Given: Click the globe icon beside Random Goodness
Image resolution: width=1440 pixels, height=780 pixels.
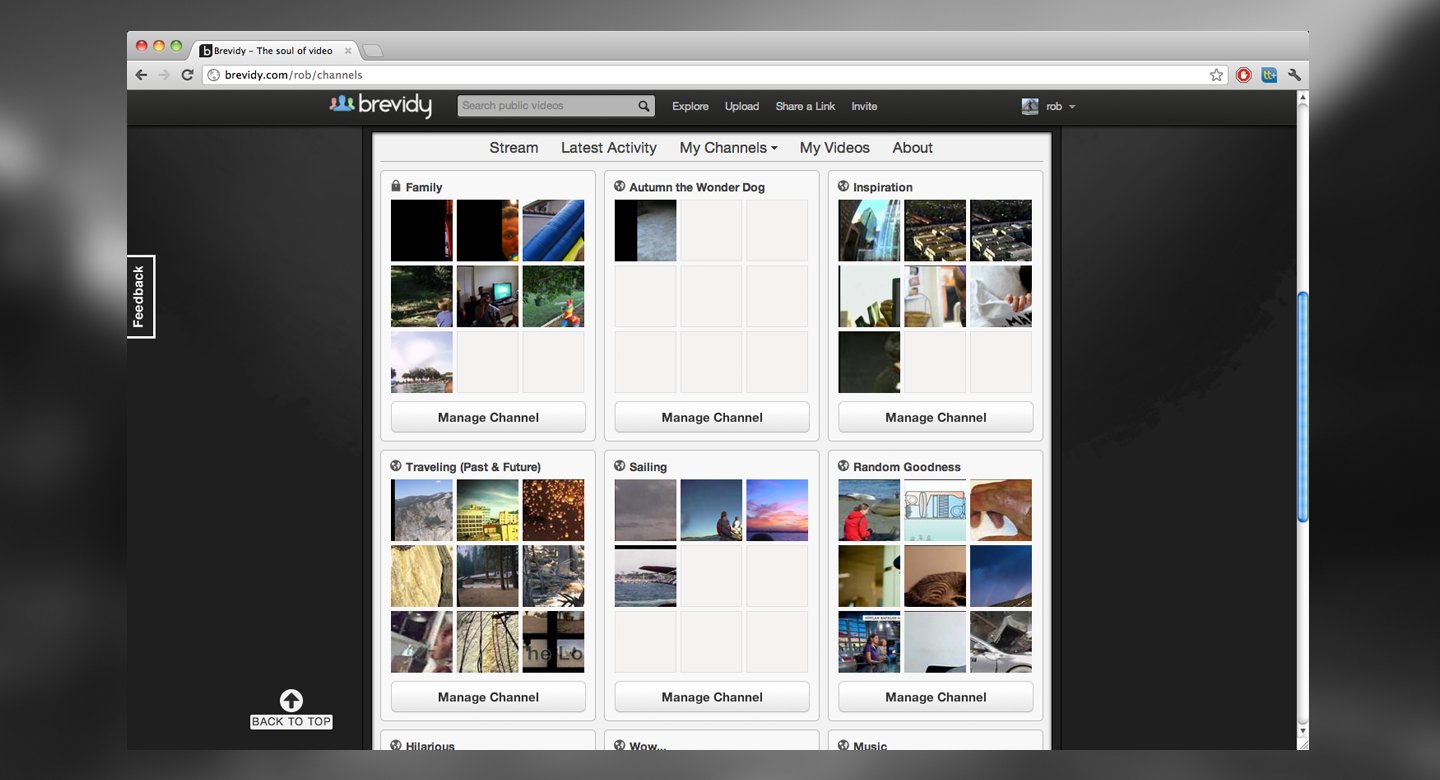Looking at the screenshot, I should click(x=844, y=466).
